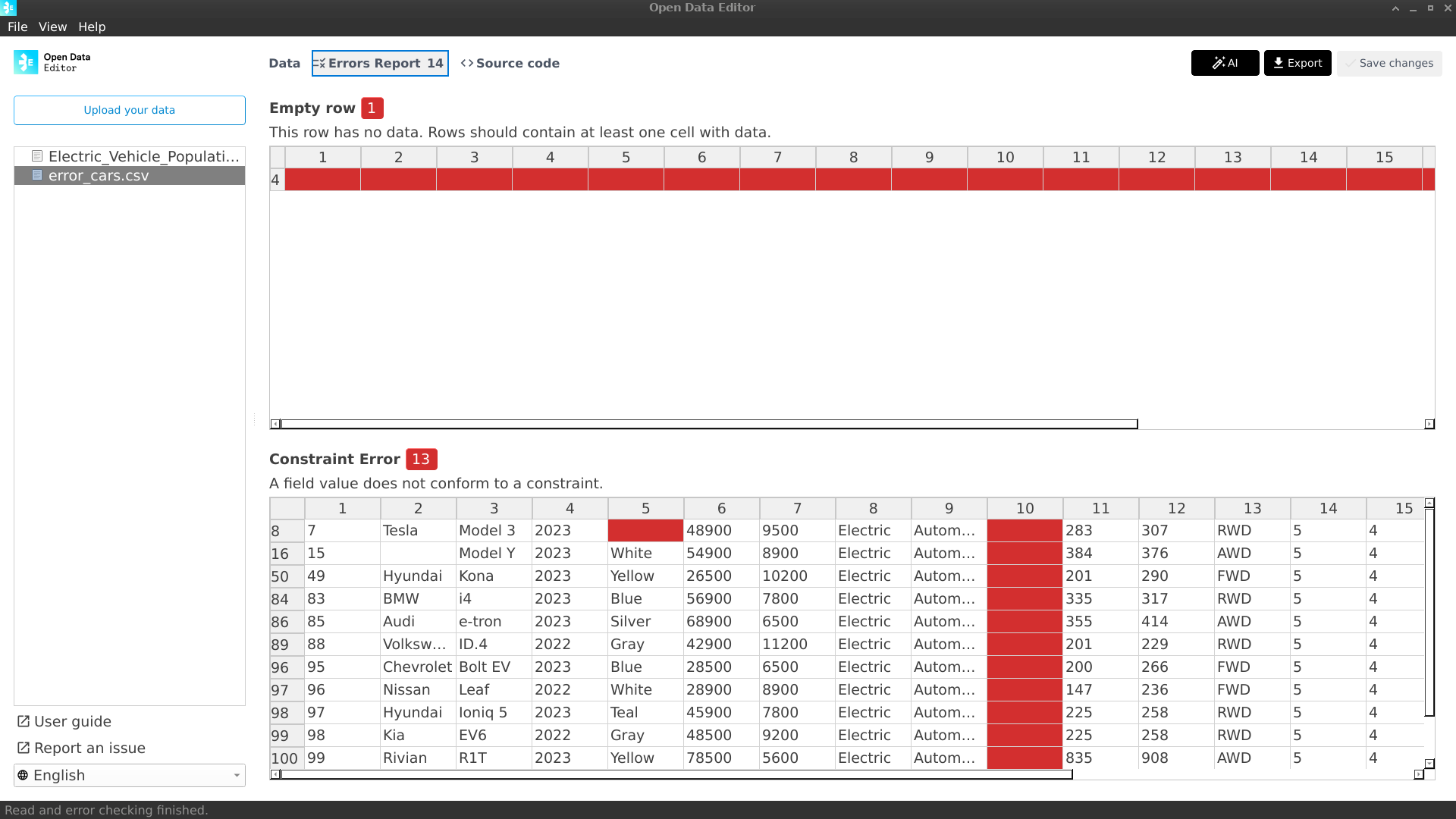Click the AI magic wand button
The height and width of the screenshot is (819, 1456).
coord(1225,63)
